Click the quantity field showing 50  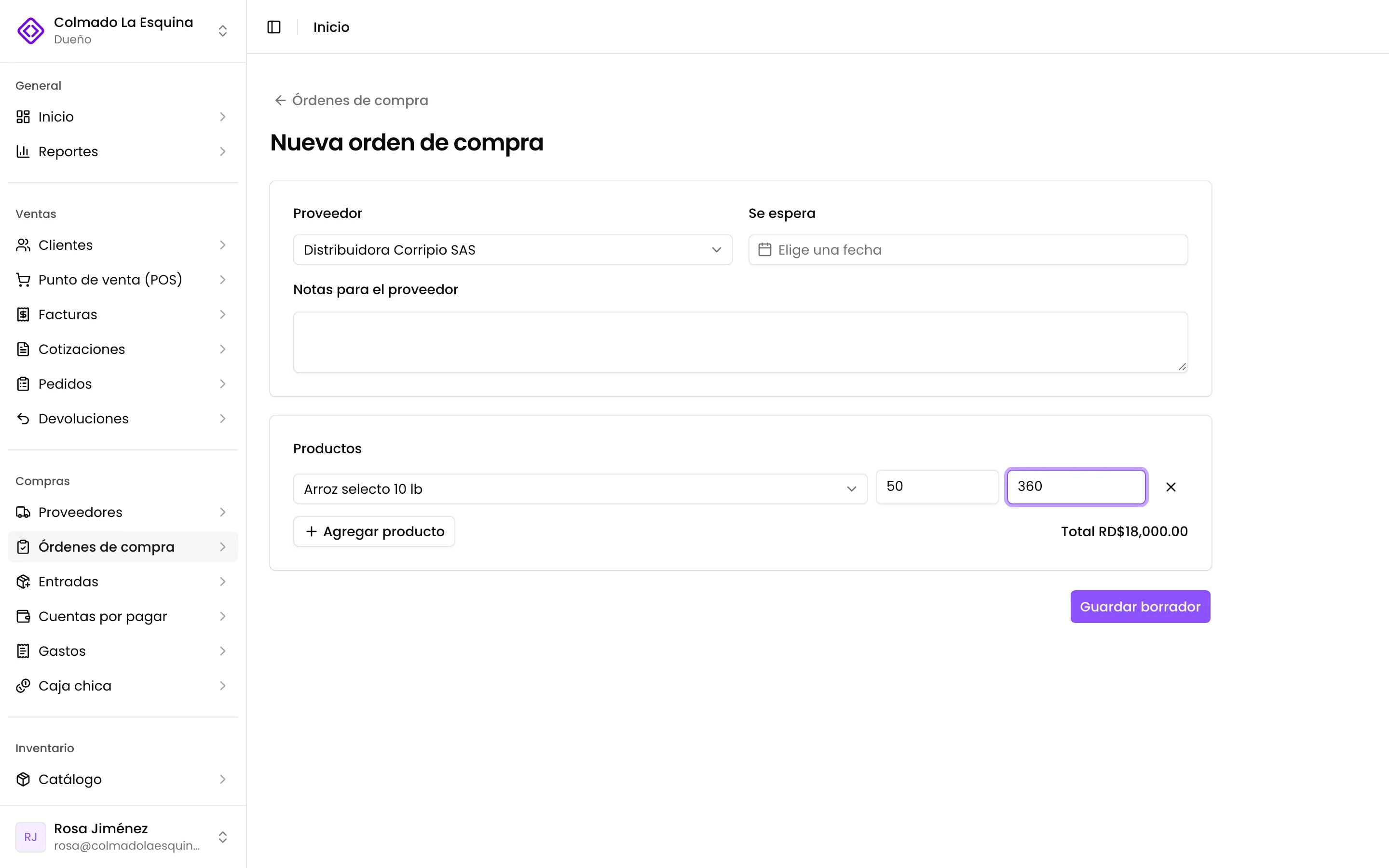click(x=937, y=487)
